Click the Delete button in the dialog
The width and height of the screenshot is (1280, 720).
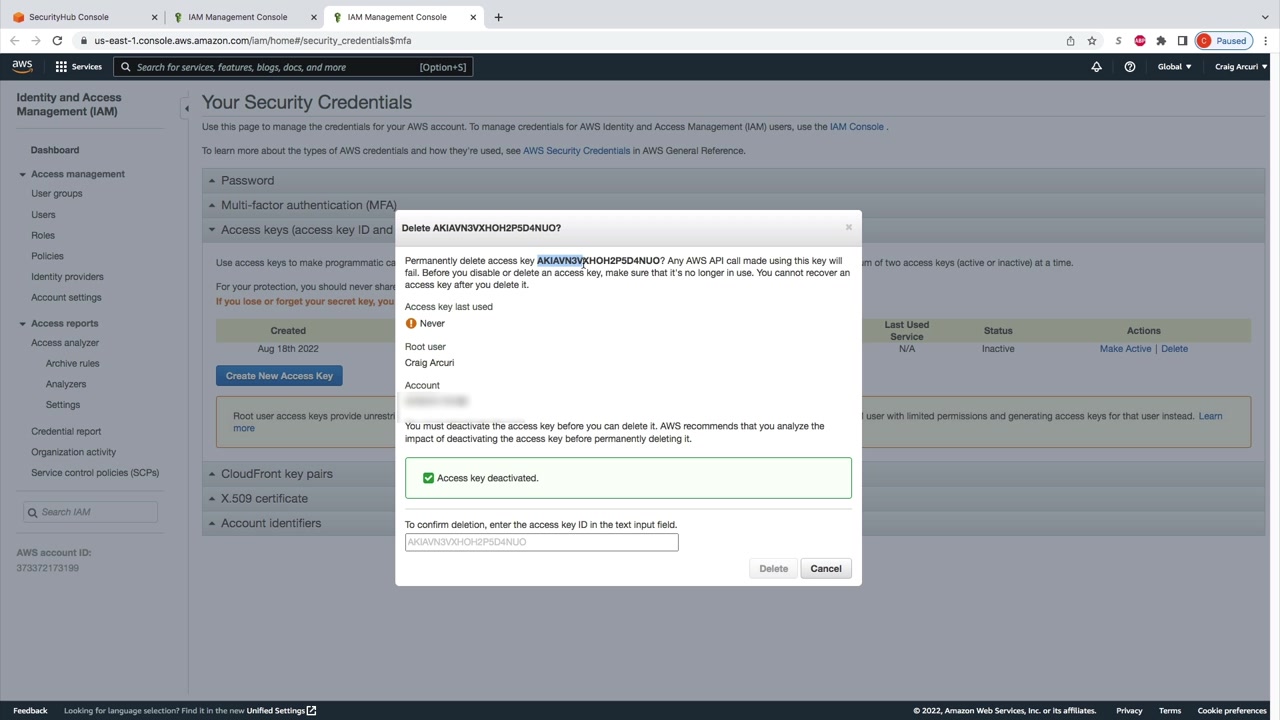[x=773, y=569]
